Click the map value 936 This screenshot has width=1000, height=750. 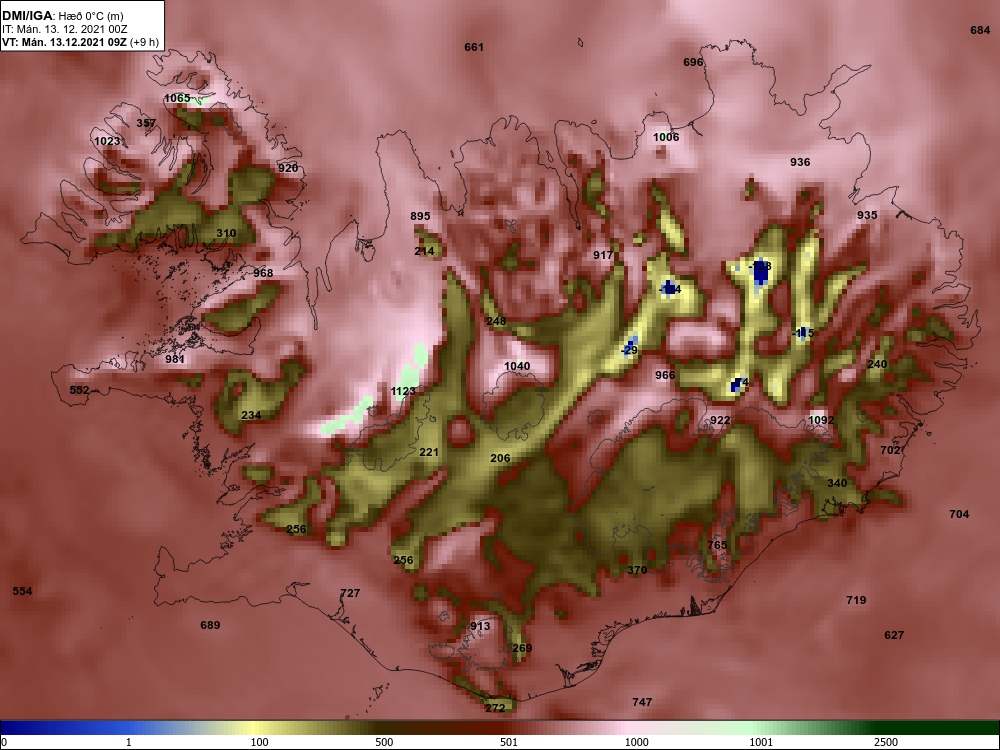800,162
